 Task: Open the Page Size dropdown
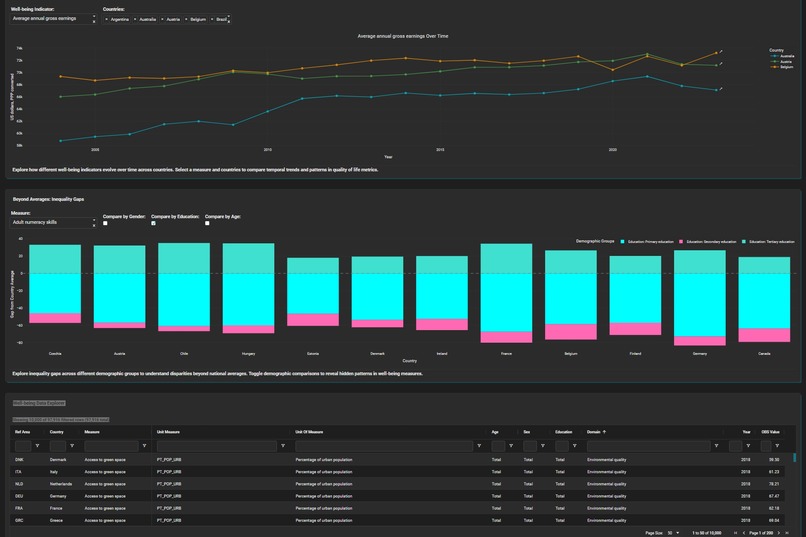coord(673,533)
